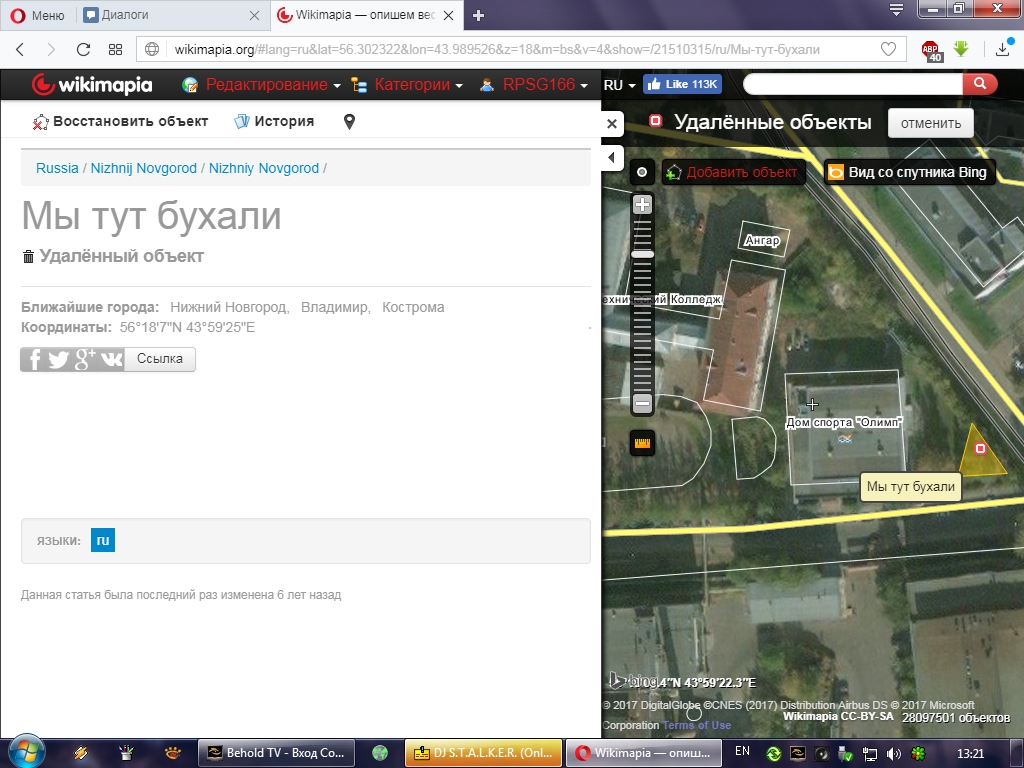Click Добавить объект on map
The width and height of the screenshot is (1024, 768).
pyautogui.click(x=733, y=172)
